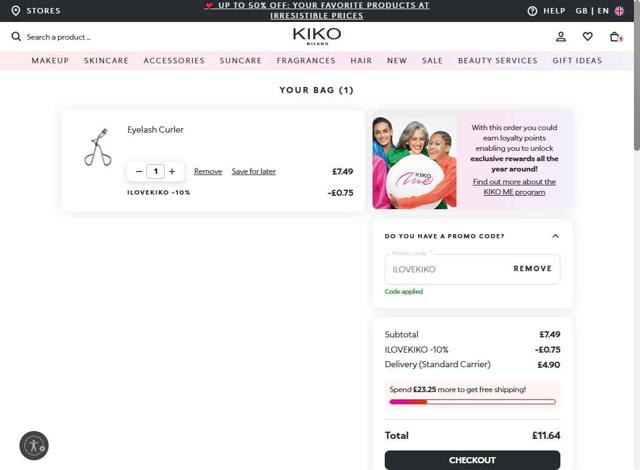Open the KIKO ME program link
640x470 pixels.
click(514, 187)
